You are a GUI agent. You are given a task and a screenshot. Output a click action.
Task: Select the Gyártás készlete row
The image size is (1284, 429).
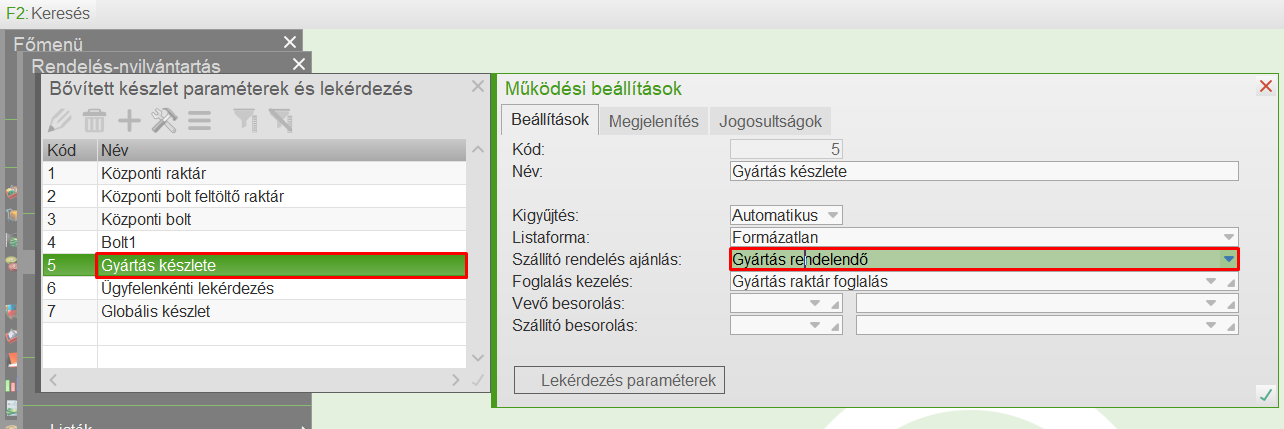255,265
